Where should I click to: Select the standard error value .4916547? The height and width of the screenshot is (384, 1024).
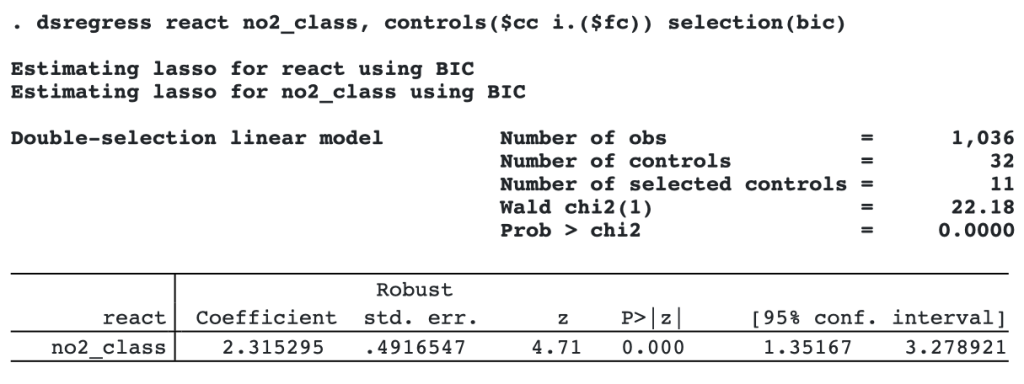click(x=415, y=347)
